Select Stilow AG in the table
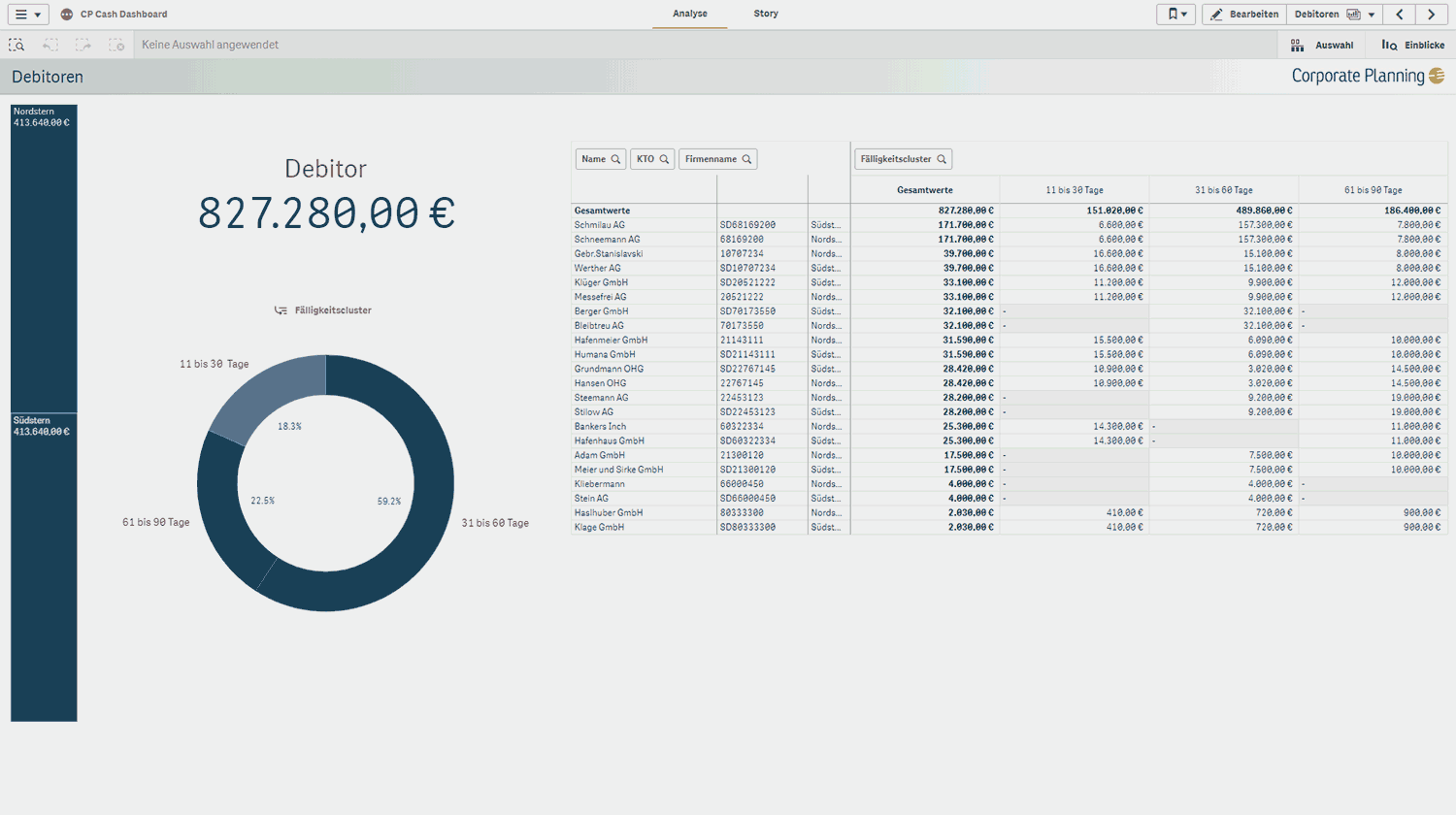Viewport: 1456px width, 815px height. pos(593,412)
